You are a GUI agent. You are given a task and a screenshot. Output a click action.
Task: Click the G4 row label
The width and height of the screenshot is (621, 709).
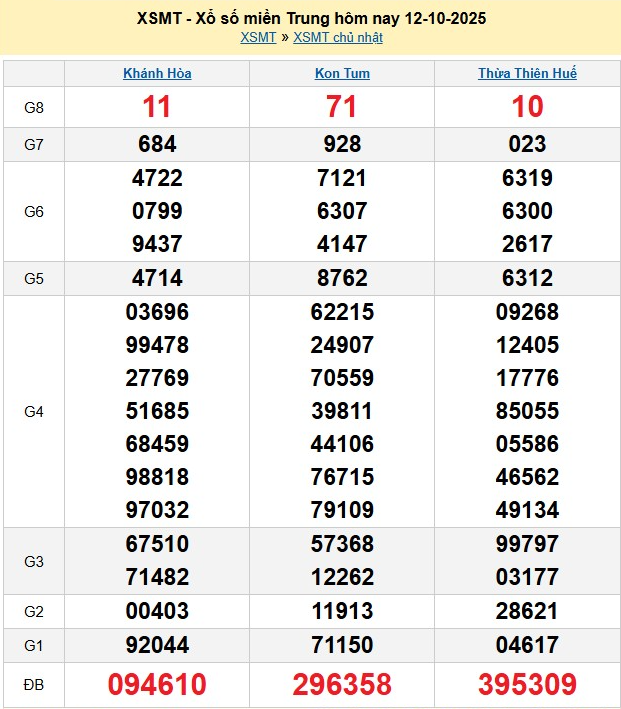(34, 411)
